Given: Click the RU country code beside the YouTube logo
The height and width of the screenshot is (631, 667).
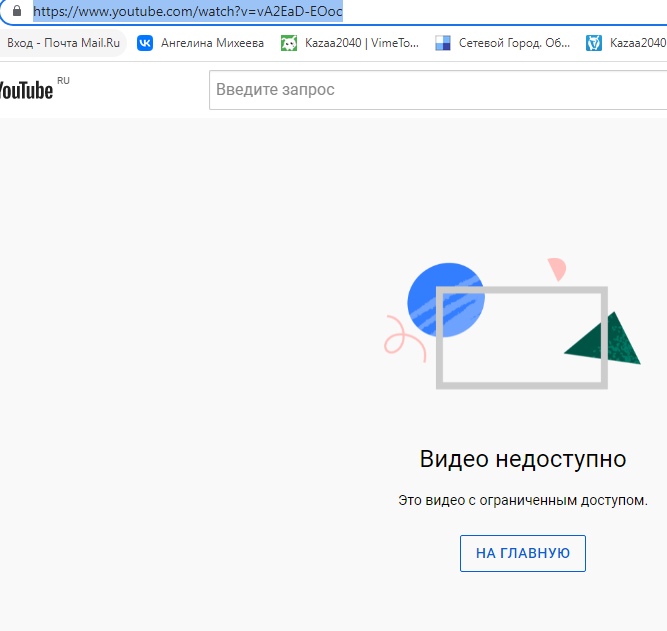Looking at the screenshot, I should 64,81.
